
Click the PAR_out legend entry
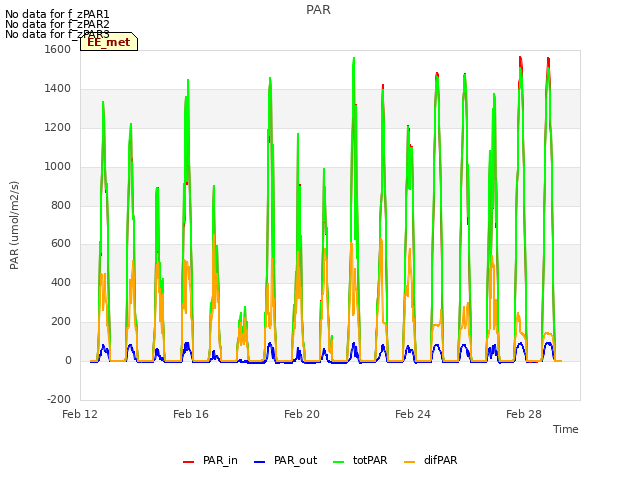point(285,460)
